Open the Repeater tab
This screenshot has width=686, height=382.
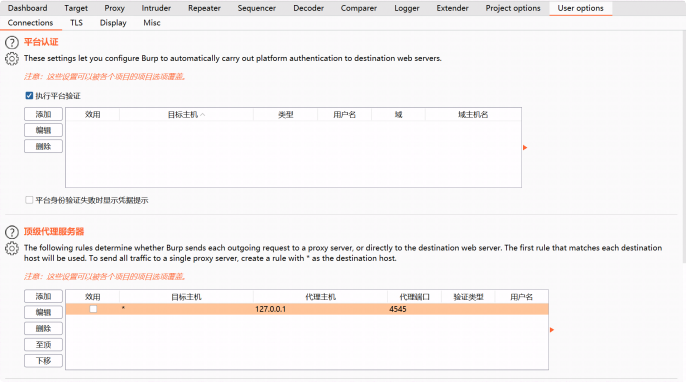tap(204, 8)
